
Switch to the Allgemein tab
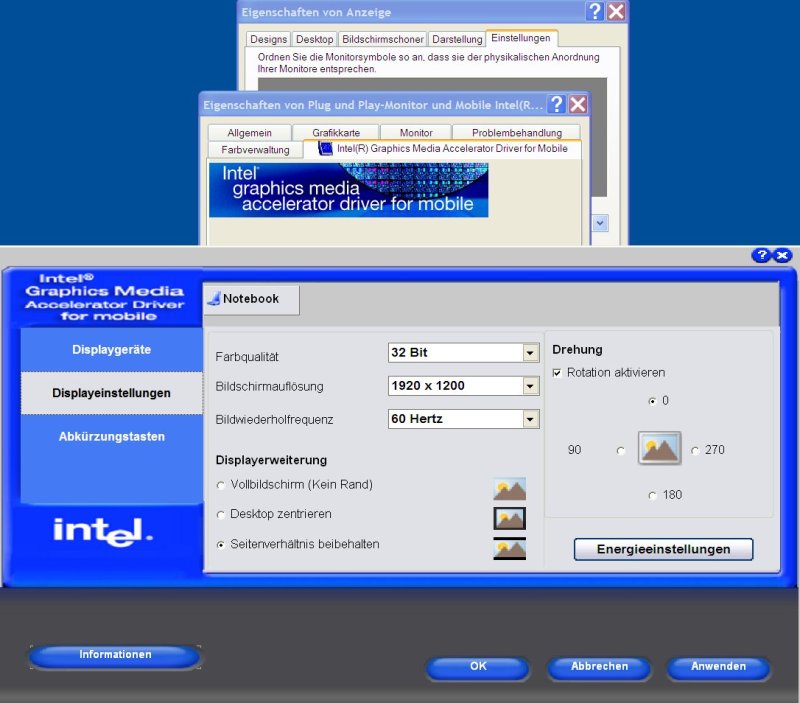click(x=249, y=133)
